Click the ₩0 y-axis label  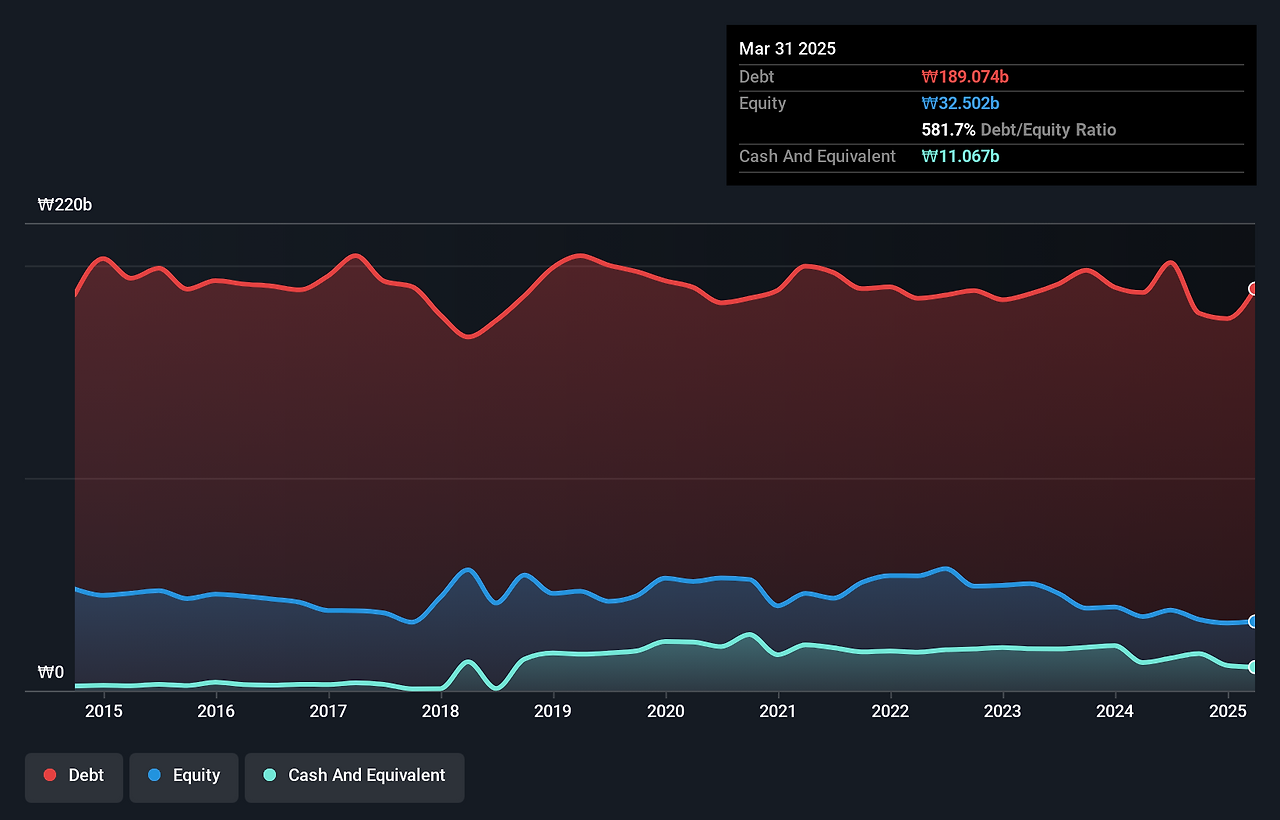click(x=51, y=673)
